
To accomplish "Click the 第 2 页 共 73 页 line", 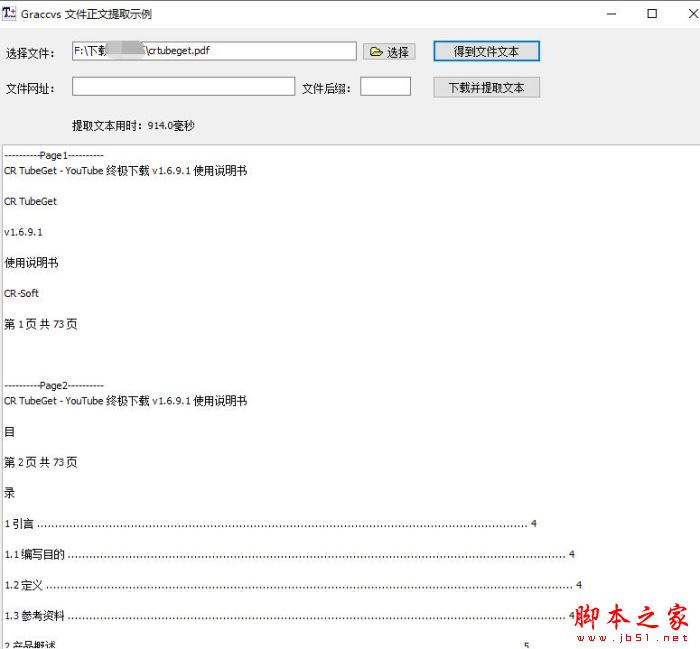I will pyautogui.click(x=41, y=462).
